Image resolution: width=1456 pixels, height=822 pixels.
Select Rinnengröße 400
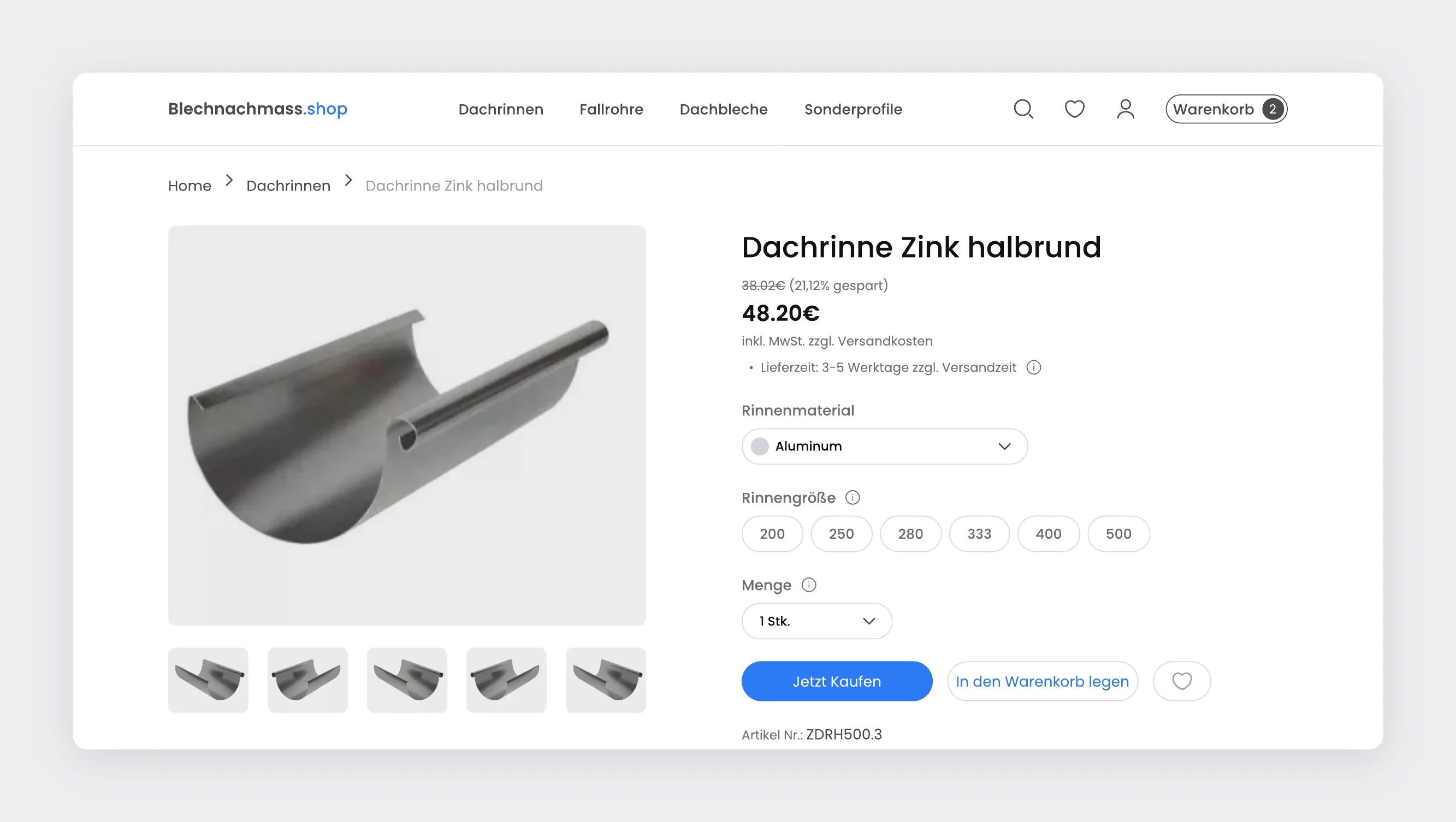[1049, 534]
